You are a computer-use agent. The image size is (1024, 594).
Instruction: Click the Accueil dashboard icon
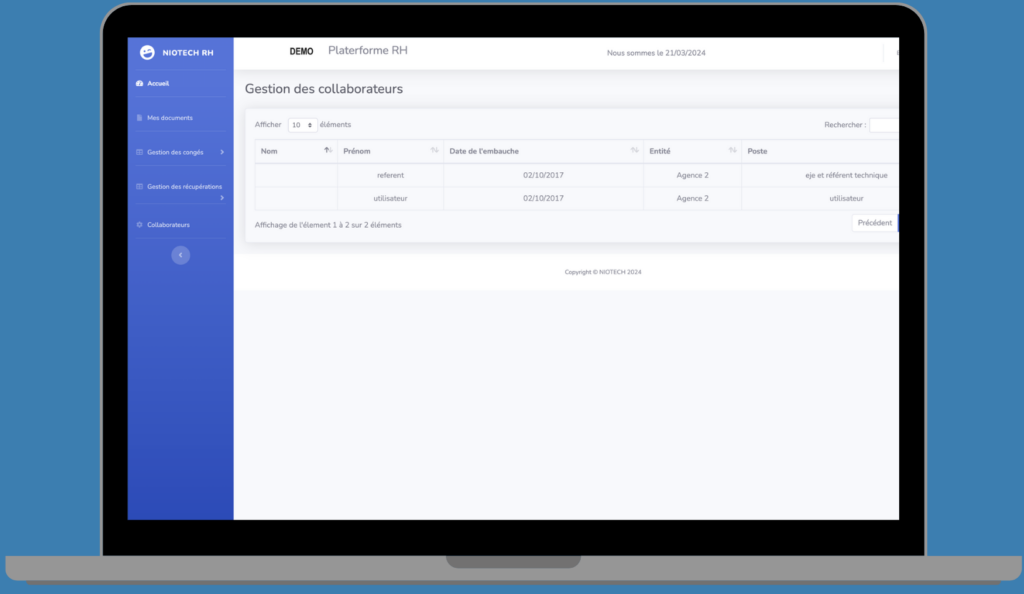[139, 83]
